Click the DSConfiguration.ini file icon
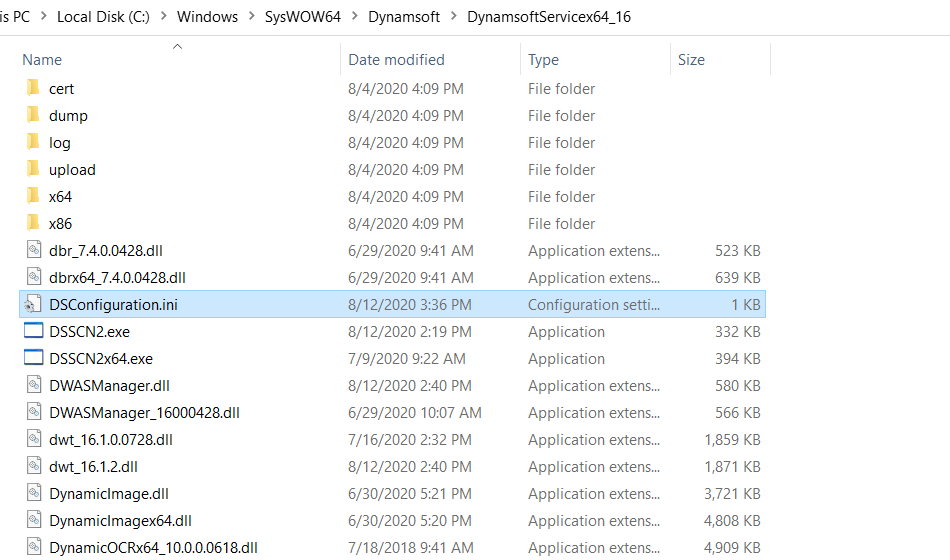 pos(34,304)
